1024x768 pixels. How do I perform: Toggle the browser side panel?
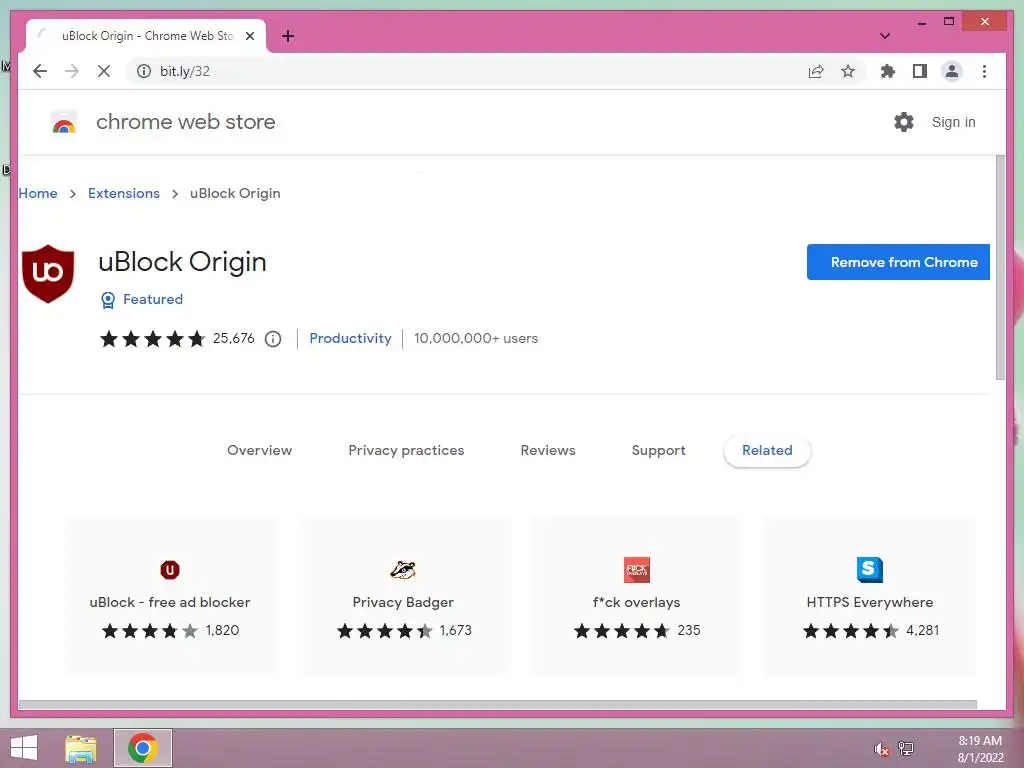tap(920, 71)
